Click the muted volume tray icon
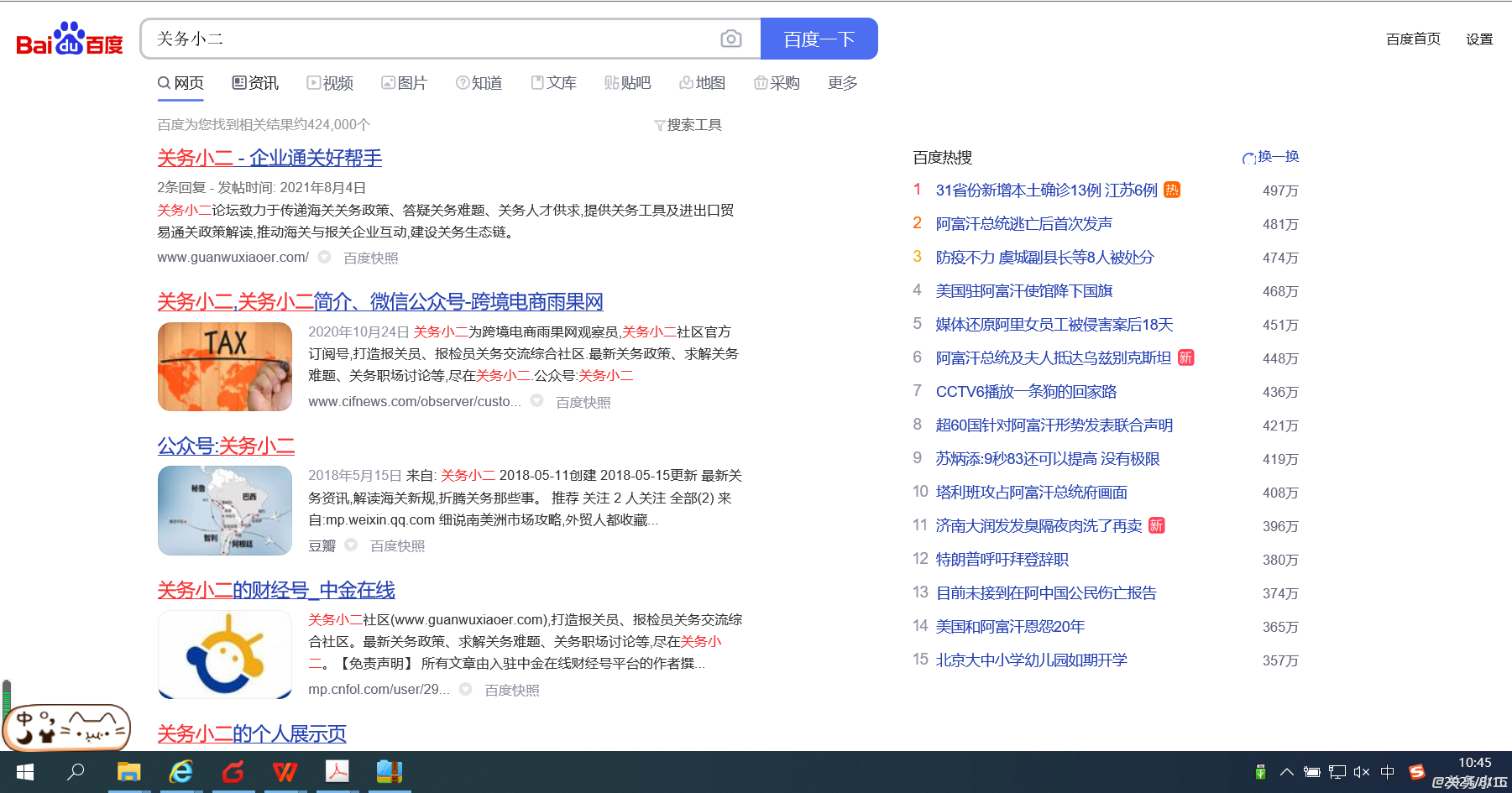Screen dimensions: 1512x793 click(1362, 772)
